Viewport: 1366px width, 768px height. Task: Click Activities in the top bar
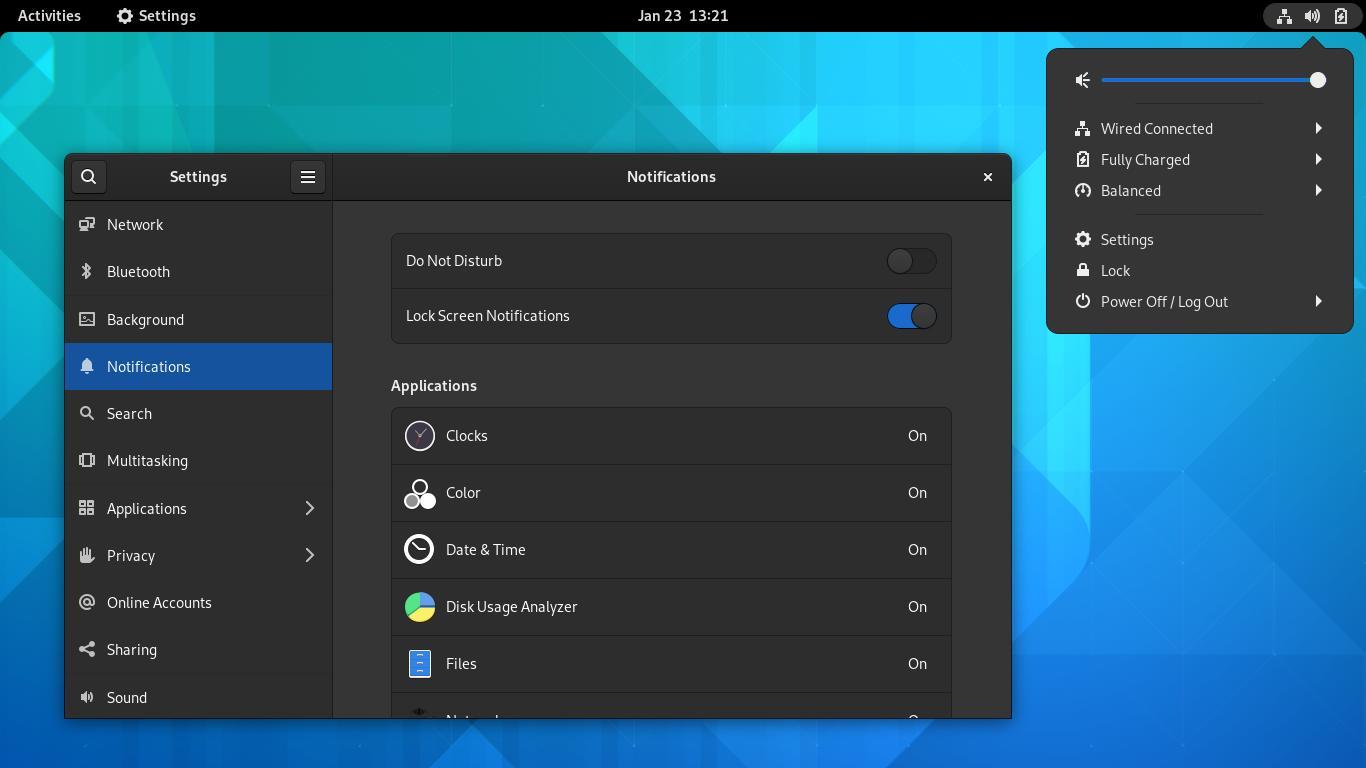(x=48, y=15)
